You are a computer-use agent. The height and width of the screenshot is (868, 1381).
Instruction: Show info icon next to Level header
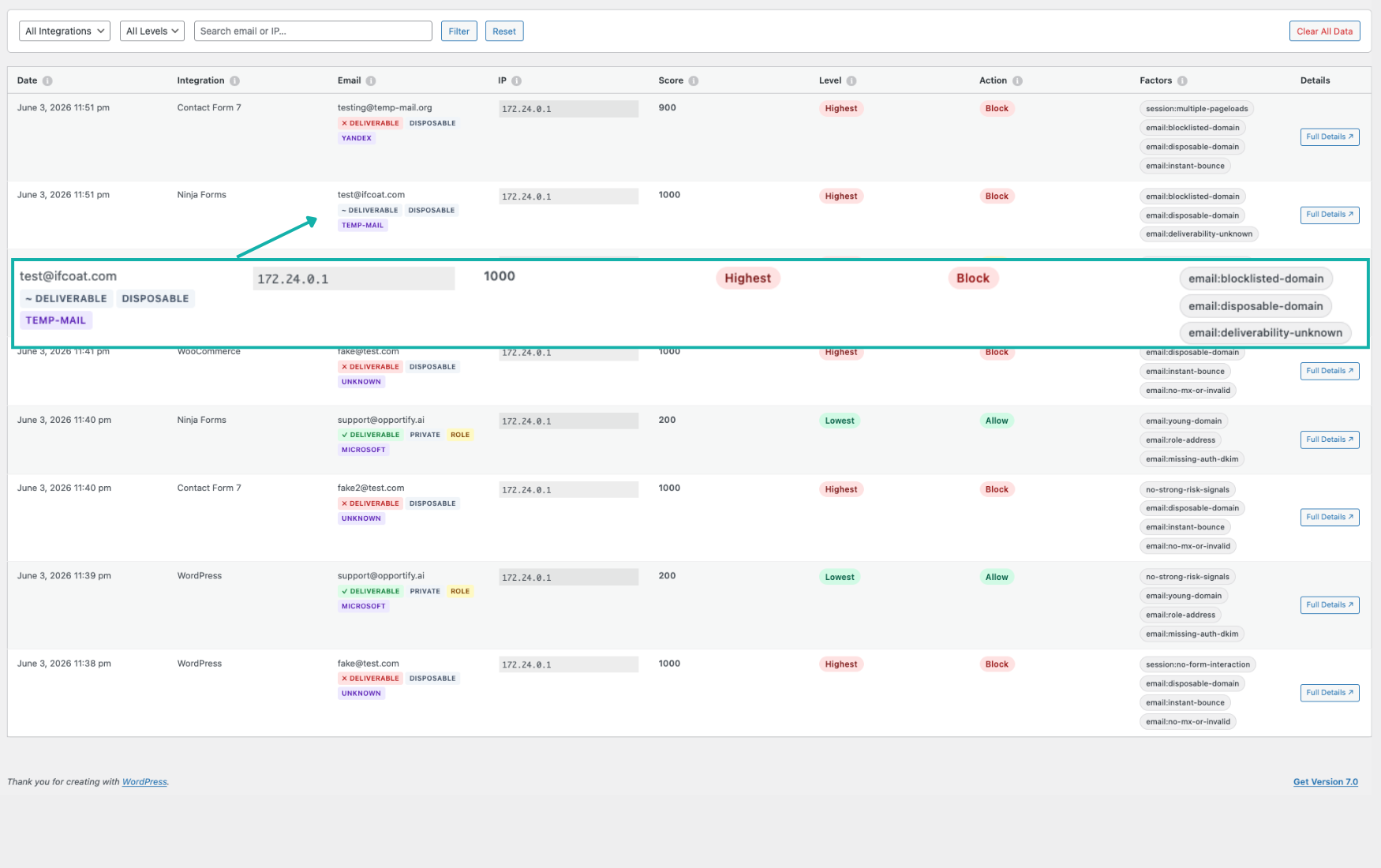click(x=851, y=80)
